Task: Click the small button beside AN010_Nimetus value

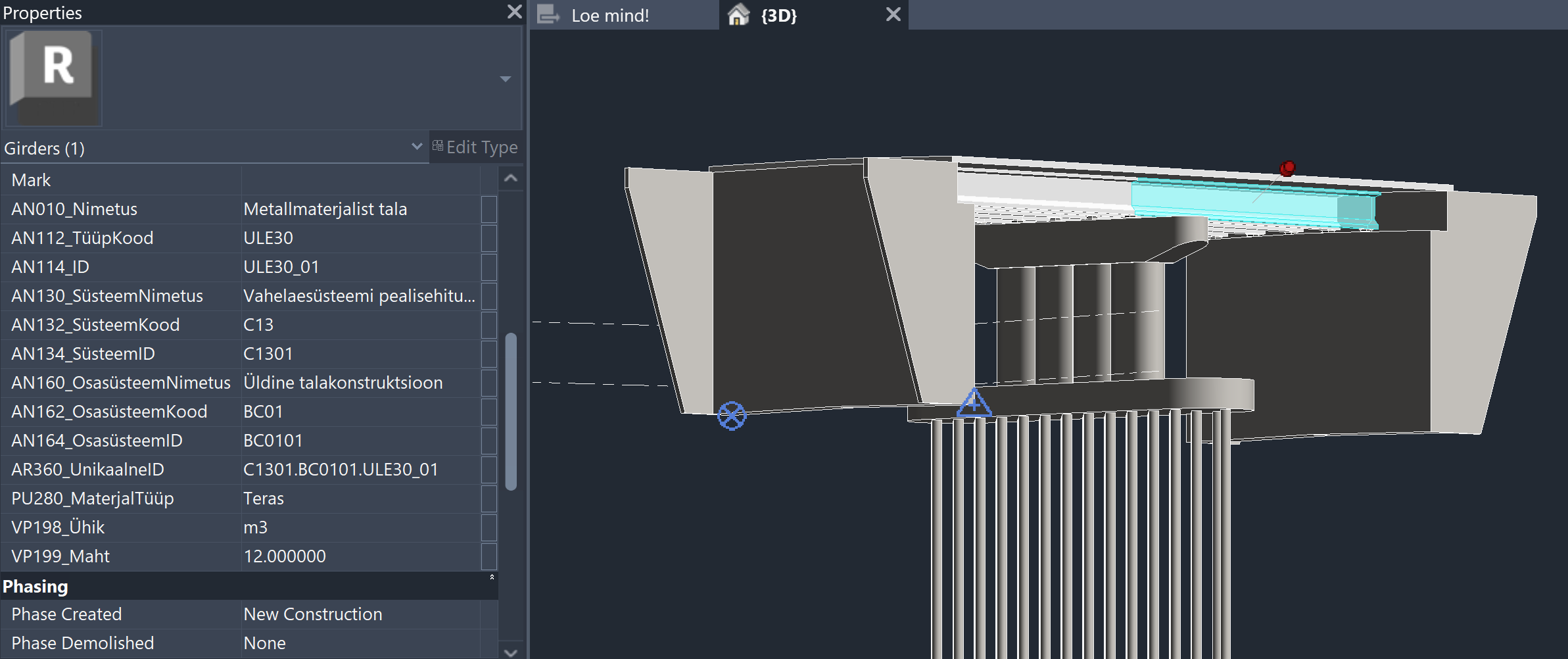Action: coord(488,209)
